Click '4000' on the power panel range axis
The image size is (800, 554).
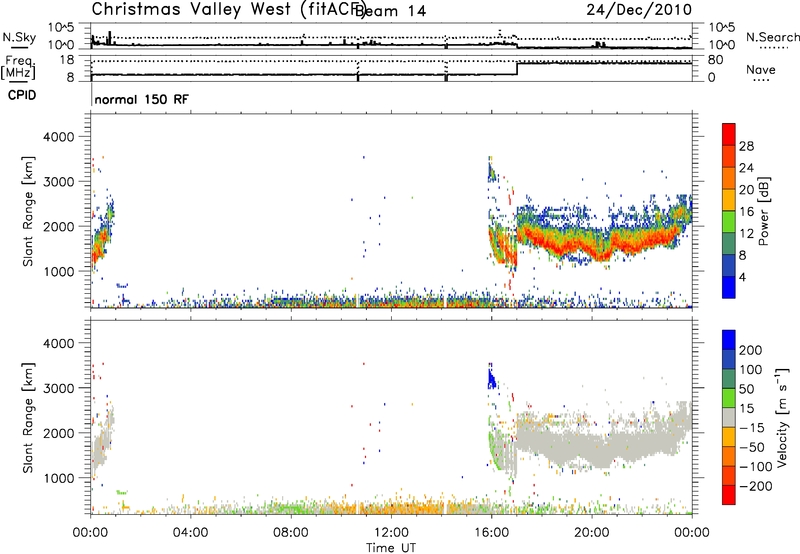58,137
